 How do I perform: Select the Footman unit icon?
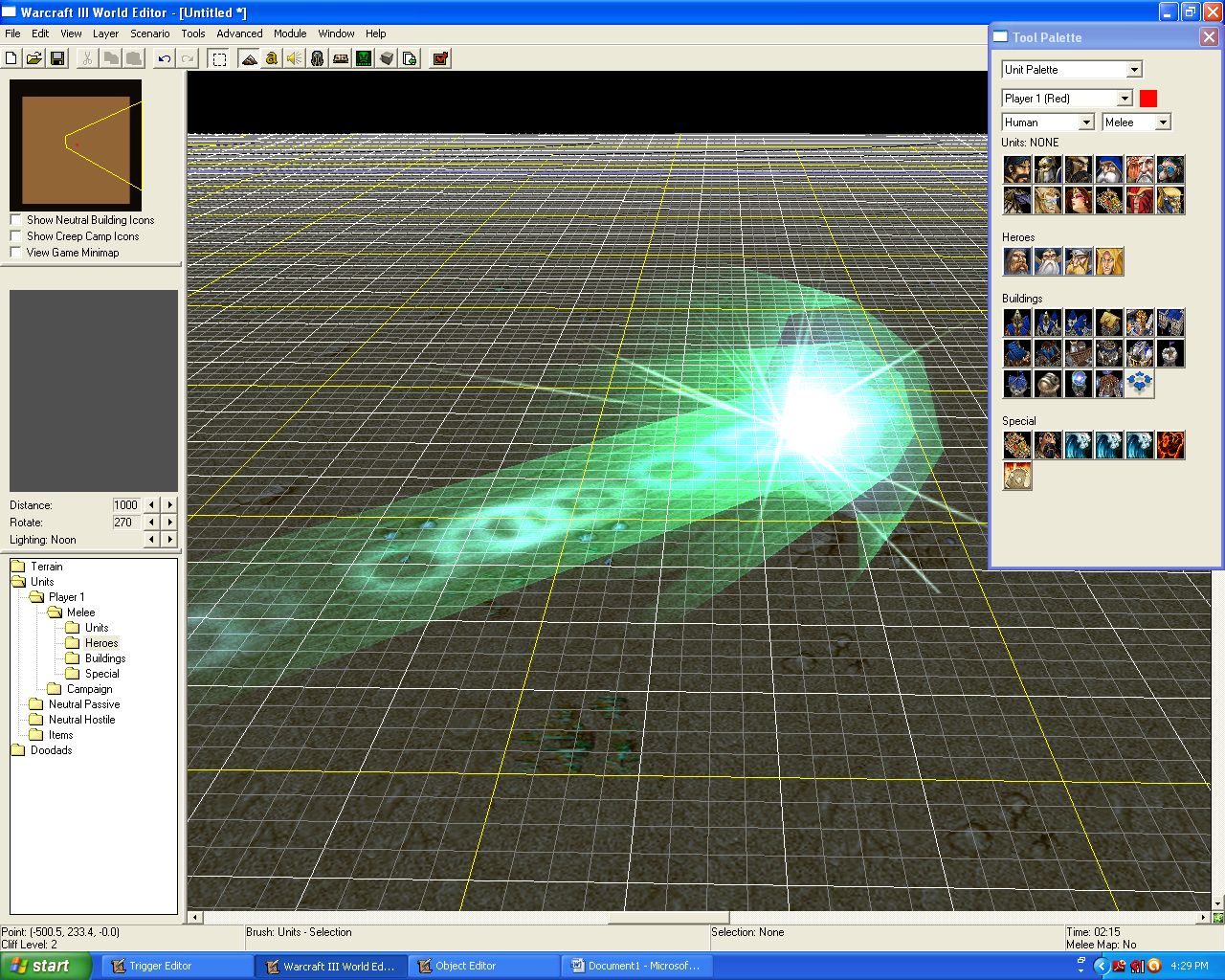(1048, 169)
